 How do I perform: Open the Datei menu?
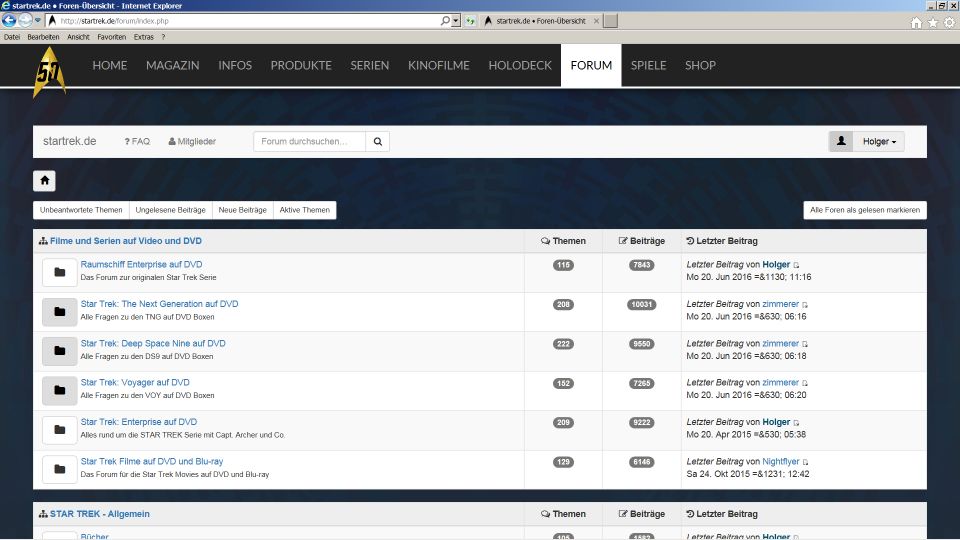(x=12, y=37)
